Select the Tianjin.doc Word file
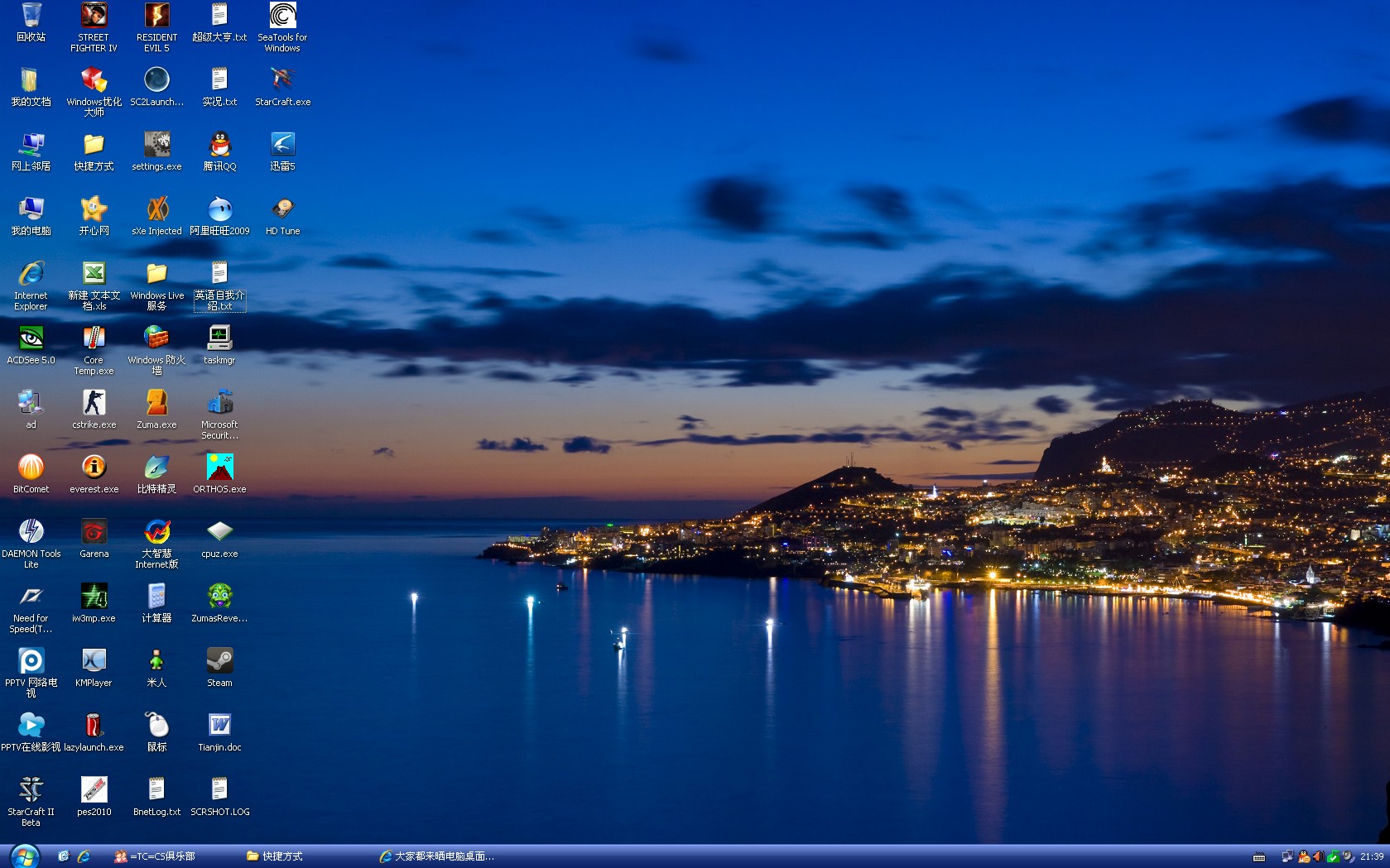The width and height of the screenshot is (1390, 868). point(219,732)
